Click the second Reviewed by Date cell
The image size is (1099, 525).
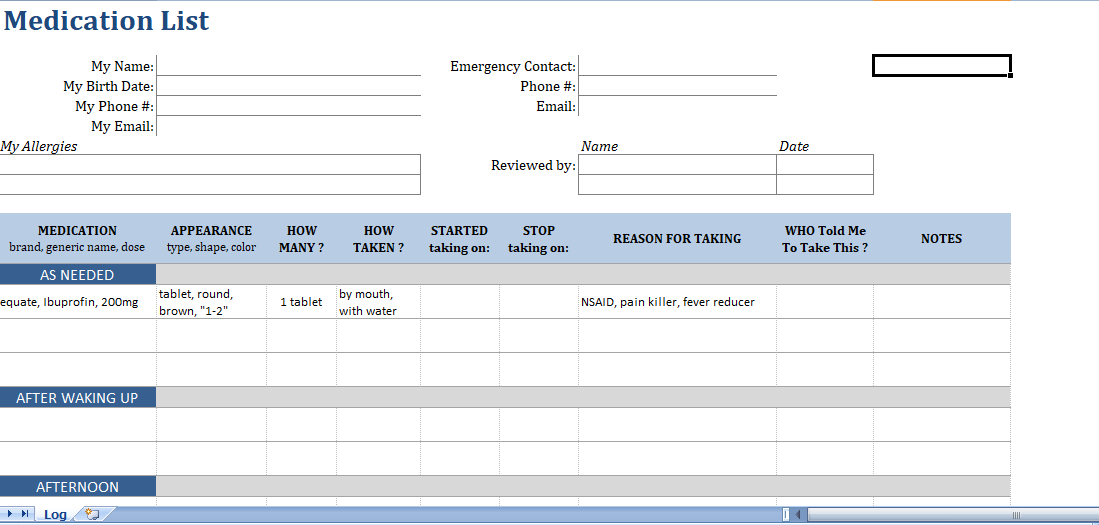[825, 184]
